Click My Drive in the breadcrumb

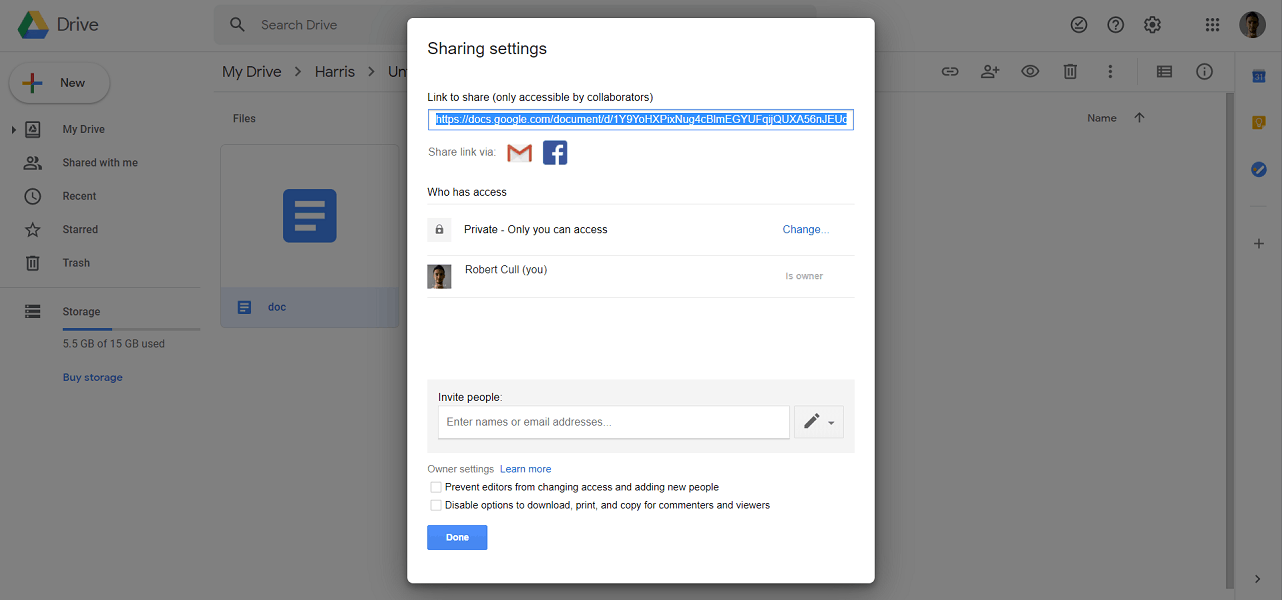click(252, 72)
